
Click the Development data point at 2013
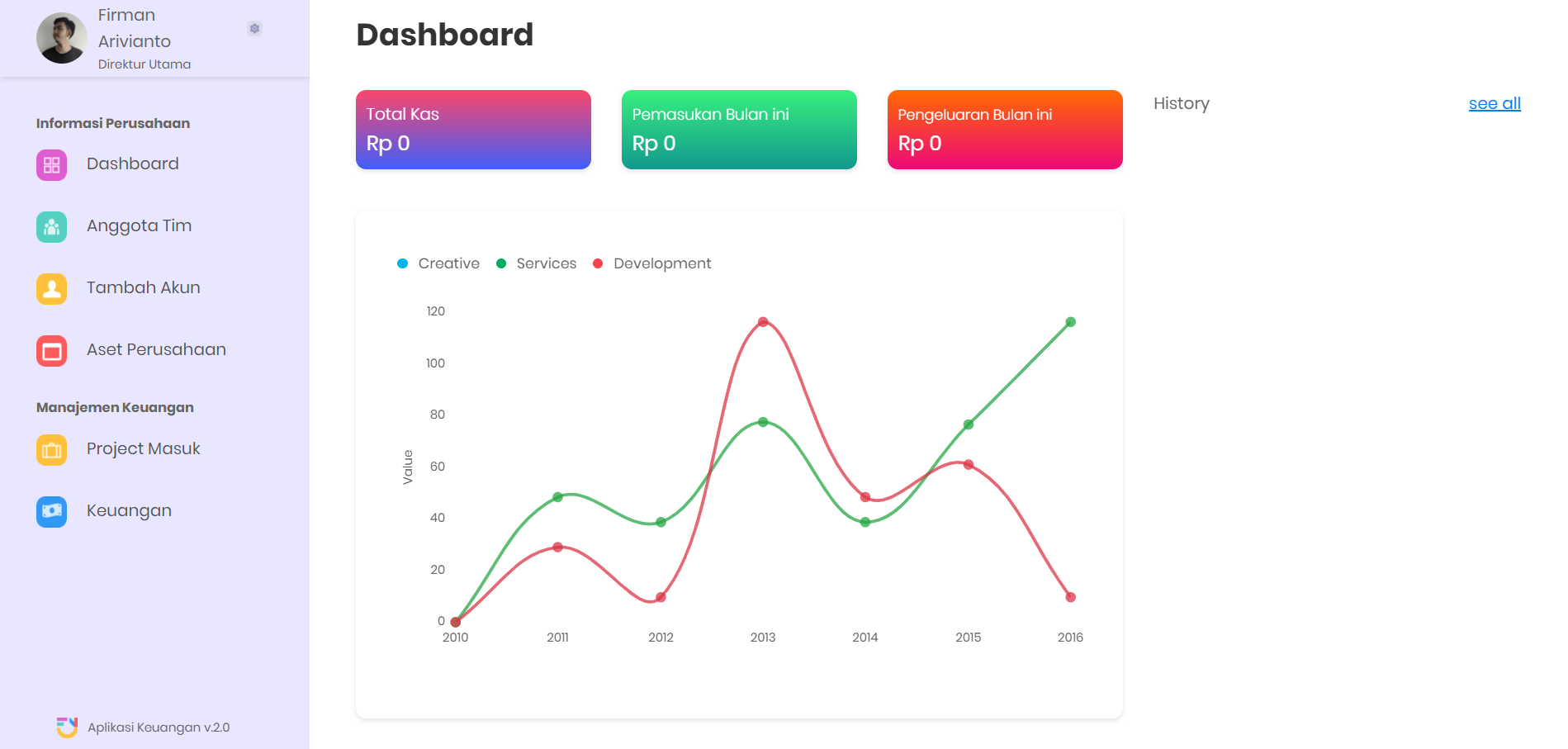763,322
